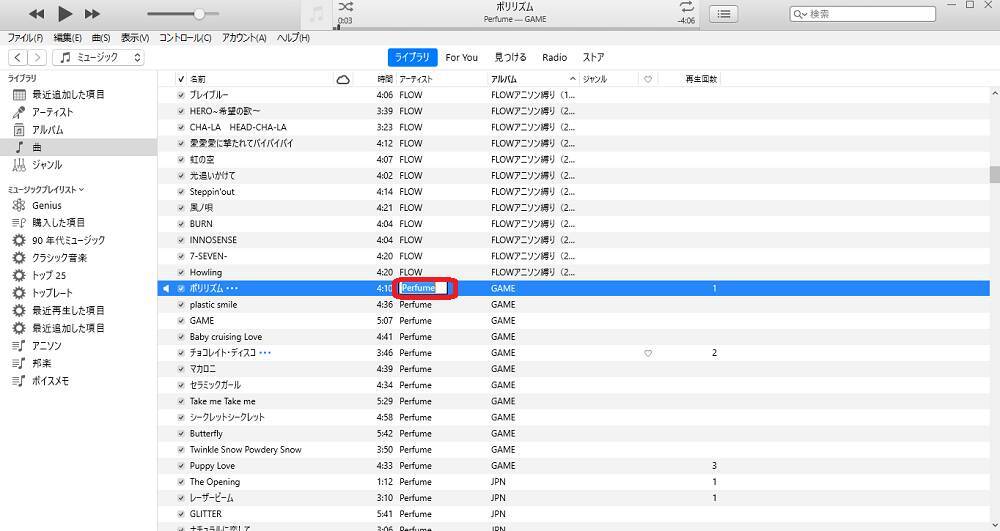Select アーティスト in the library sidebar
The height and width of the screenshot is (531, 1000).
click(x=52, y=112)
